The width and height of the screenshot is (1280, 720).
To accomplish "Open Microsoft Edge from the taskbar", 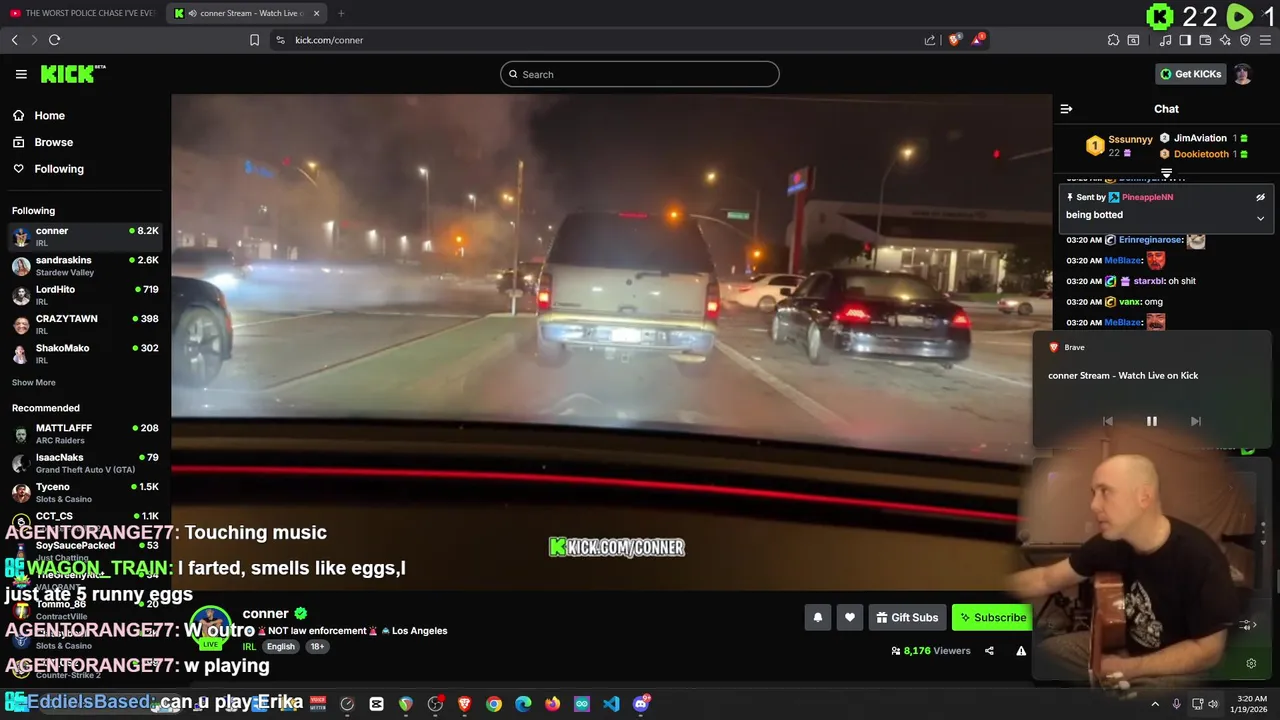I will tap(523, 704).
